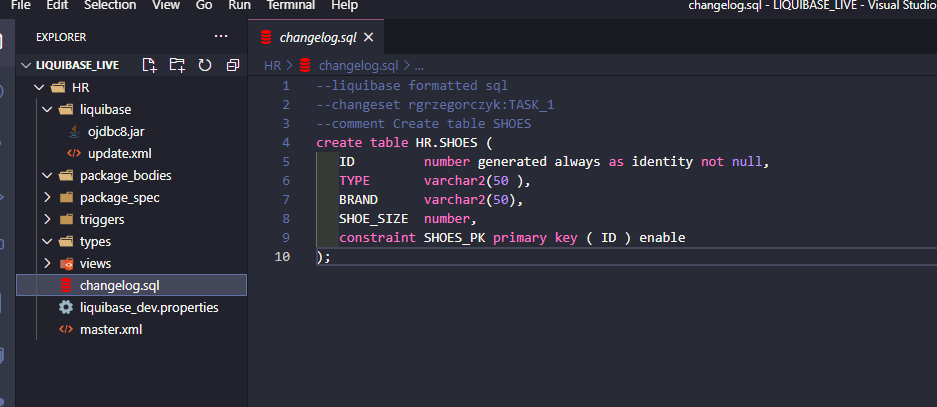Click line number 10 in the gutter
The image size is (937, 407).
coord(282,256)
